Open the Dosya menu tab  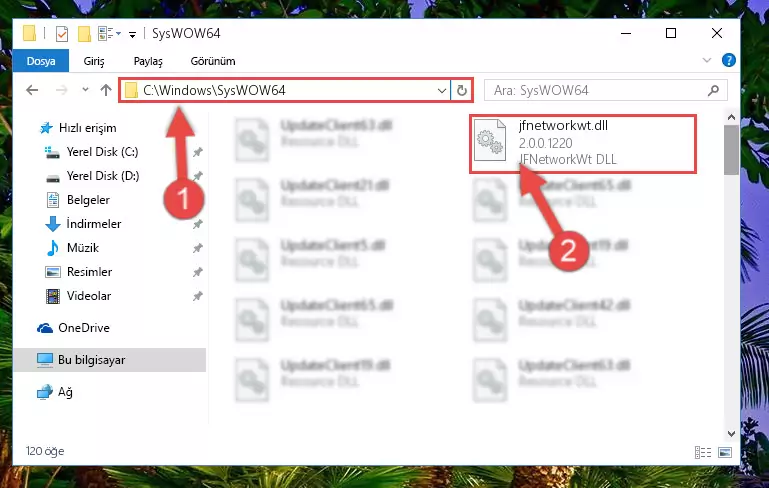(x=41, y=61)
